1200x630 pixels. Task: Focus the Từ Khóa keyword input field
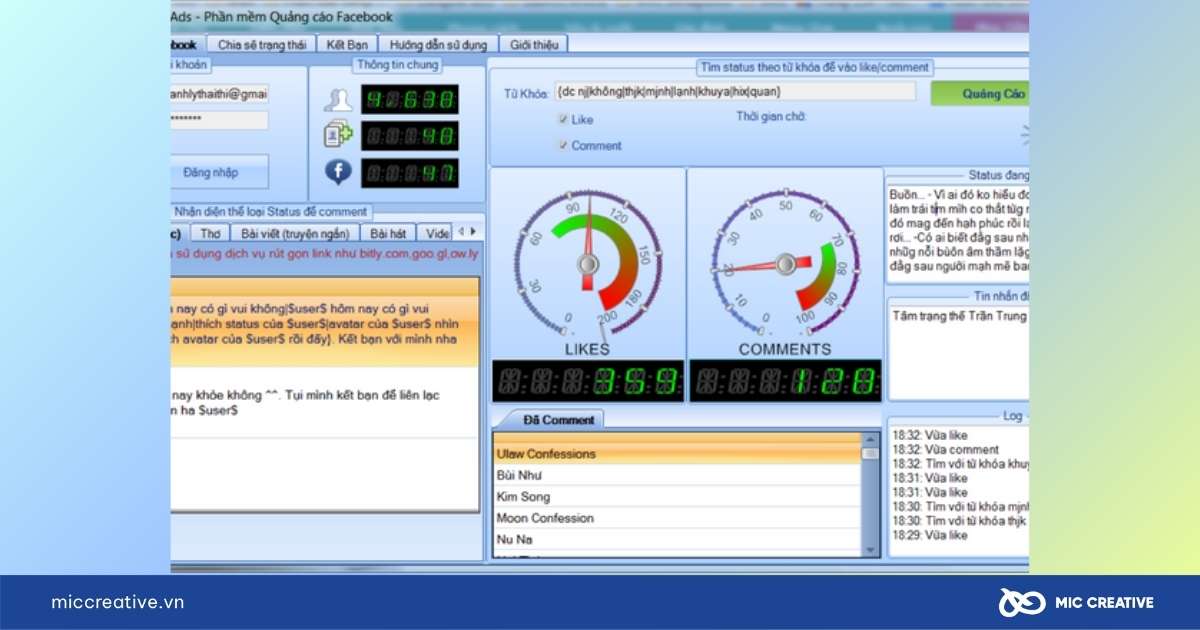[x=735, y=91]
